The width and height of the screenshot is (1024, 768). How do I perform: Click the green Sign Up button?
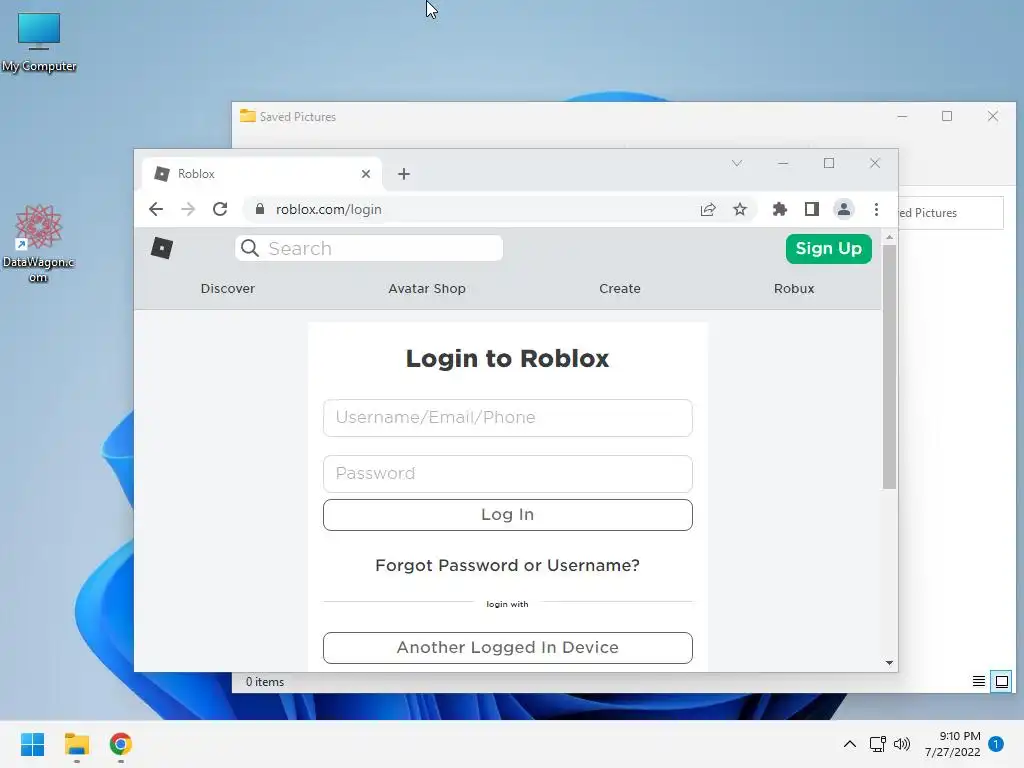pyautogui.click(x=829, y=249)
